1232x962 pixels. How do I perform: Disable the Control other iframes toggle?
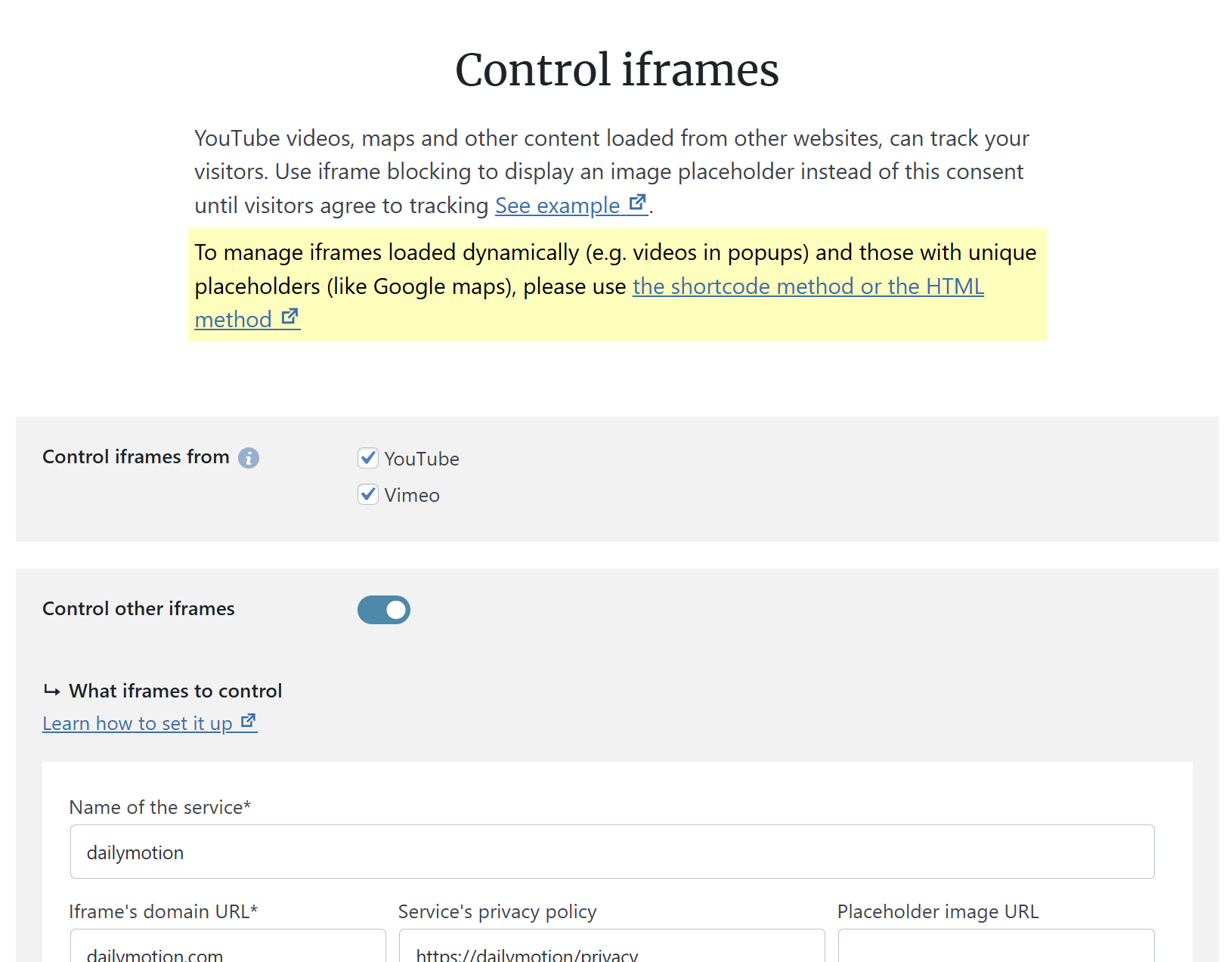click(x=384, y=610)
